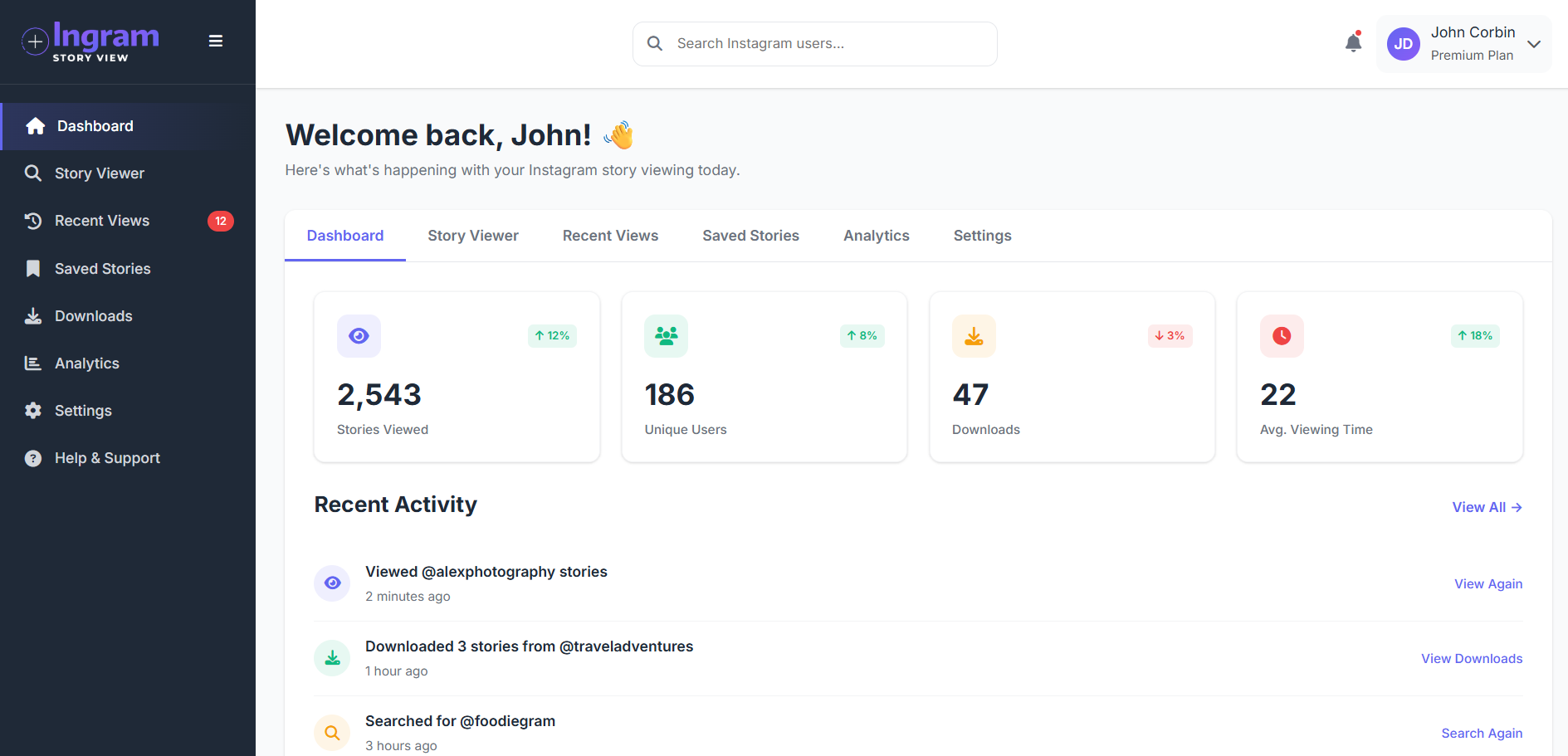Click the eye icon on Stories Viewed card
Viewport: 1568px width, 756px height.
[359, 335]
